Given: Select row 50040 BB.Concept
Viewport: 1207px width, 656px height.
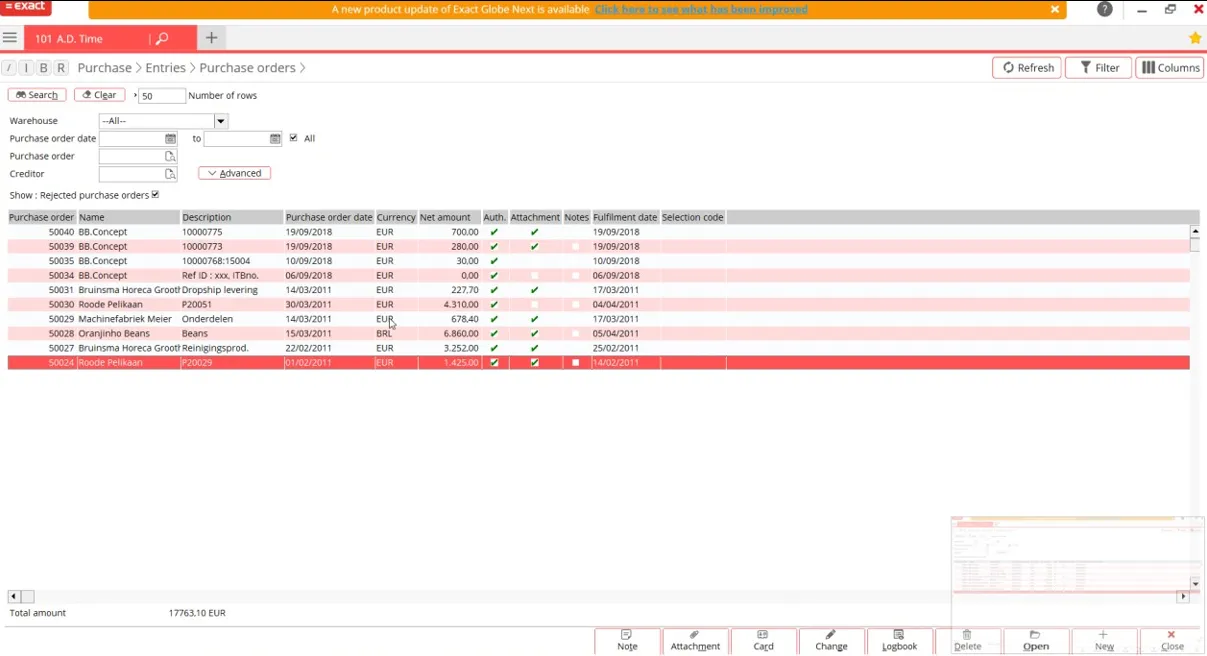Looking at the screenshot, I should pyautogui.click(x=598, y=232).
